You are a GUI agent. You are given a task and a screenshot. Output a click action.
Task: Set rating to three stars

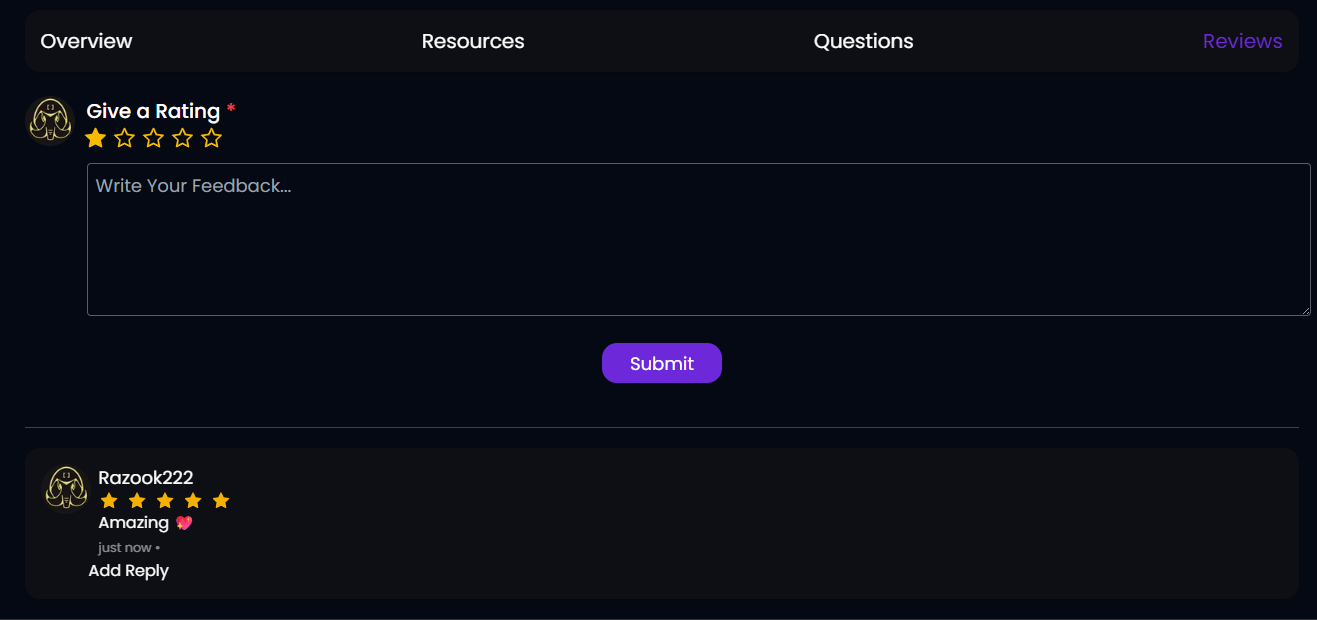click(153, 138)
